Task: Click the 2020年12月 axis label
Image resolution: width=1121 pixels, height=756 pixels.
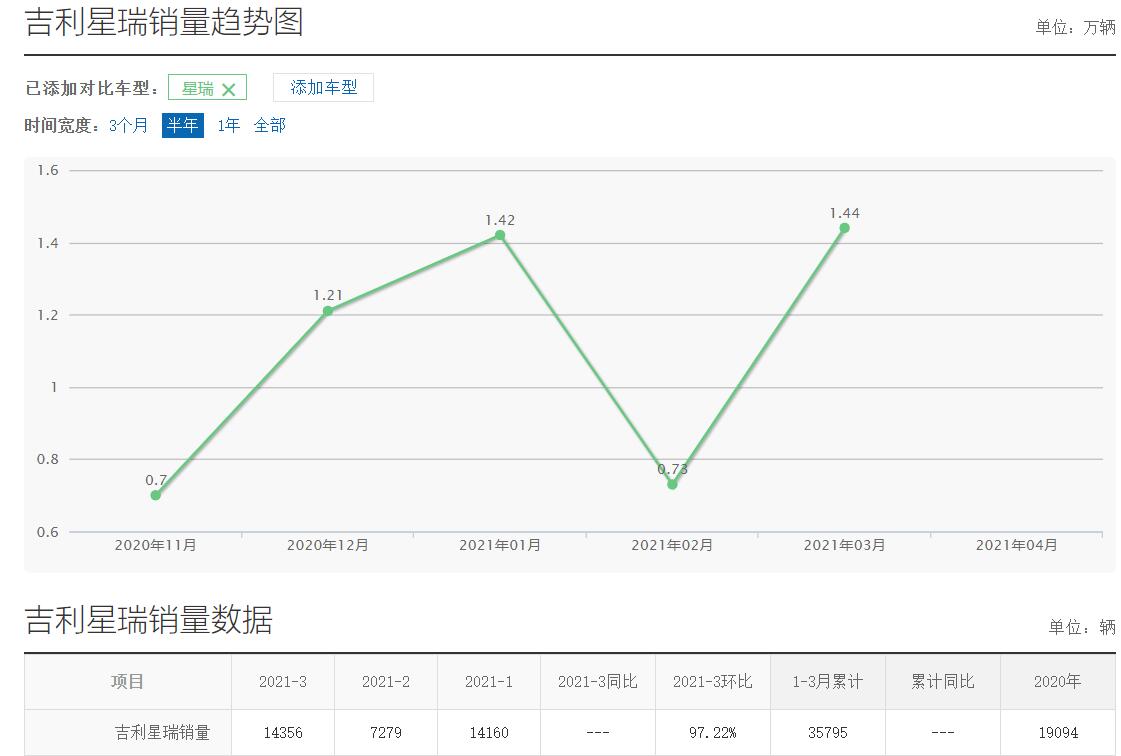Action: pyautogui.click(x=327, y=546)
